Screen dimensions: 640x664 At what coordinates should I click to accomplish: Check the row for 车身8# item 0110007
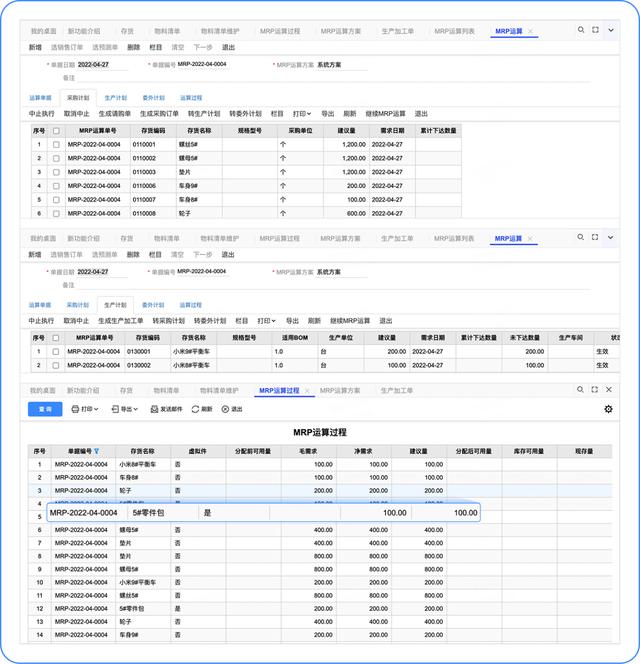[56, 199]
